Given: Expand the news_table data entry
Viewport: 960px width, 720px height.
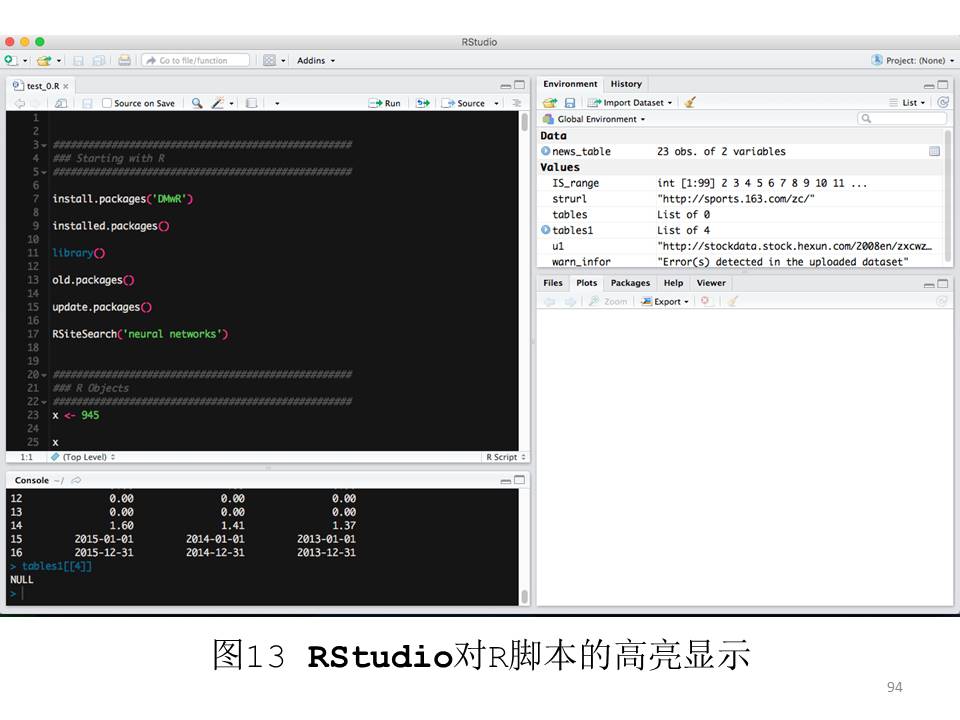Looking at the screenshot, I should (546, 151).
